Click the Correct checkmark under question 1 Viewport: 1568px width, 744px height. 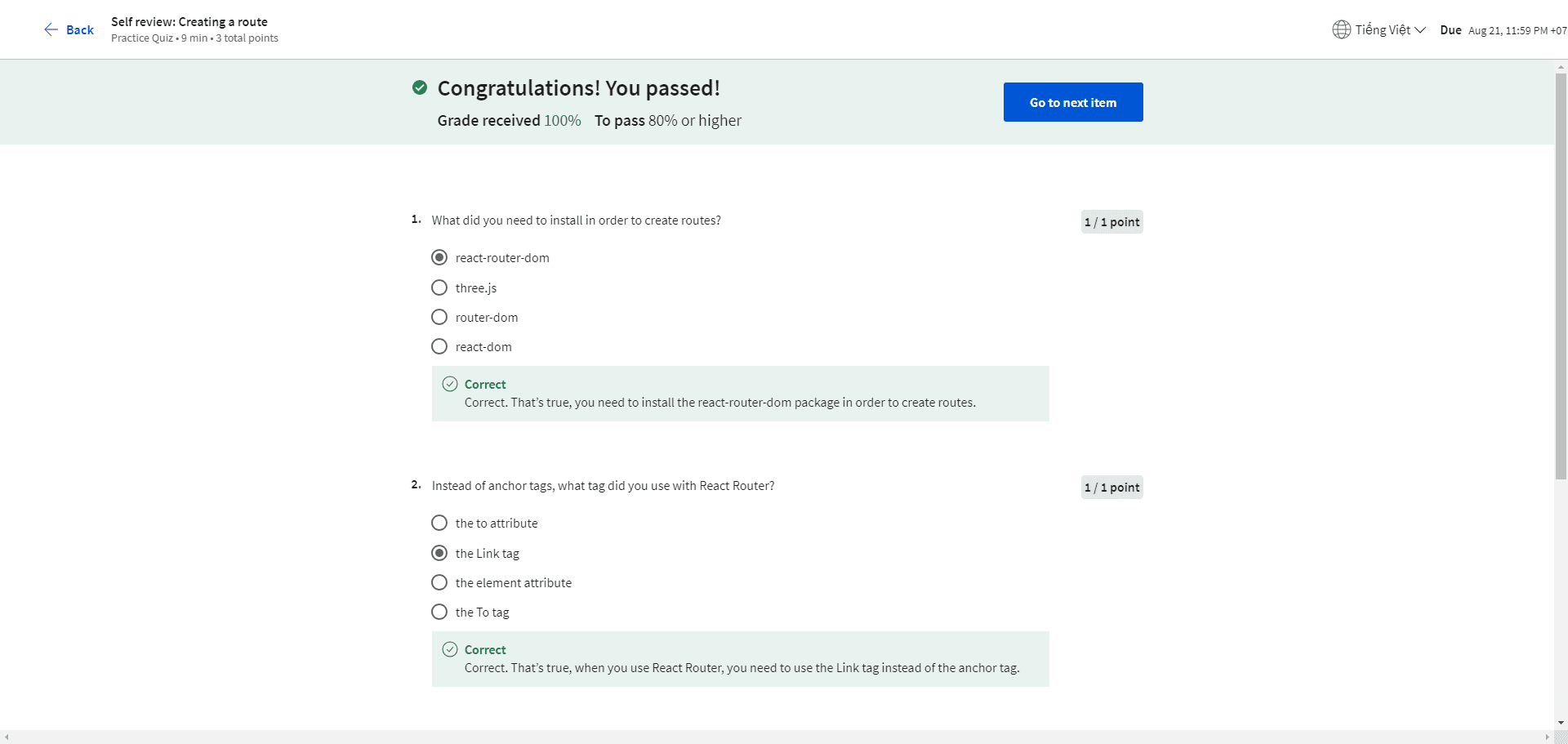point(450,384)
